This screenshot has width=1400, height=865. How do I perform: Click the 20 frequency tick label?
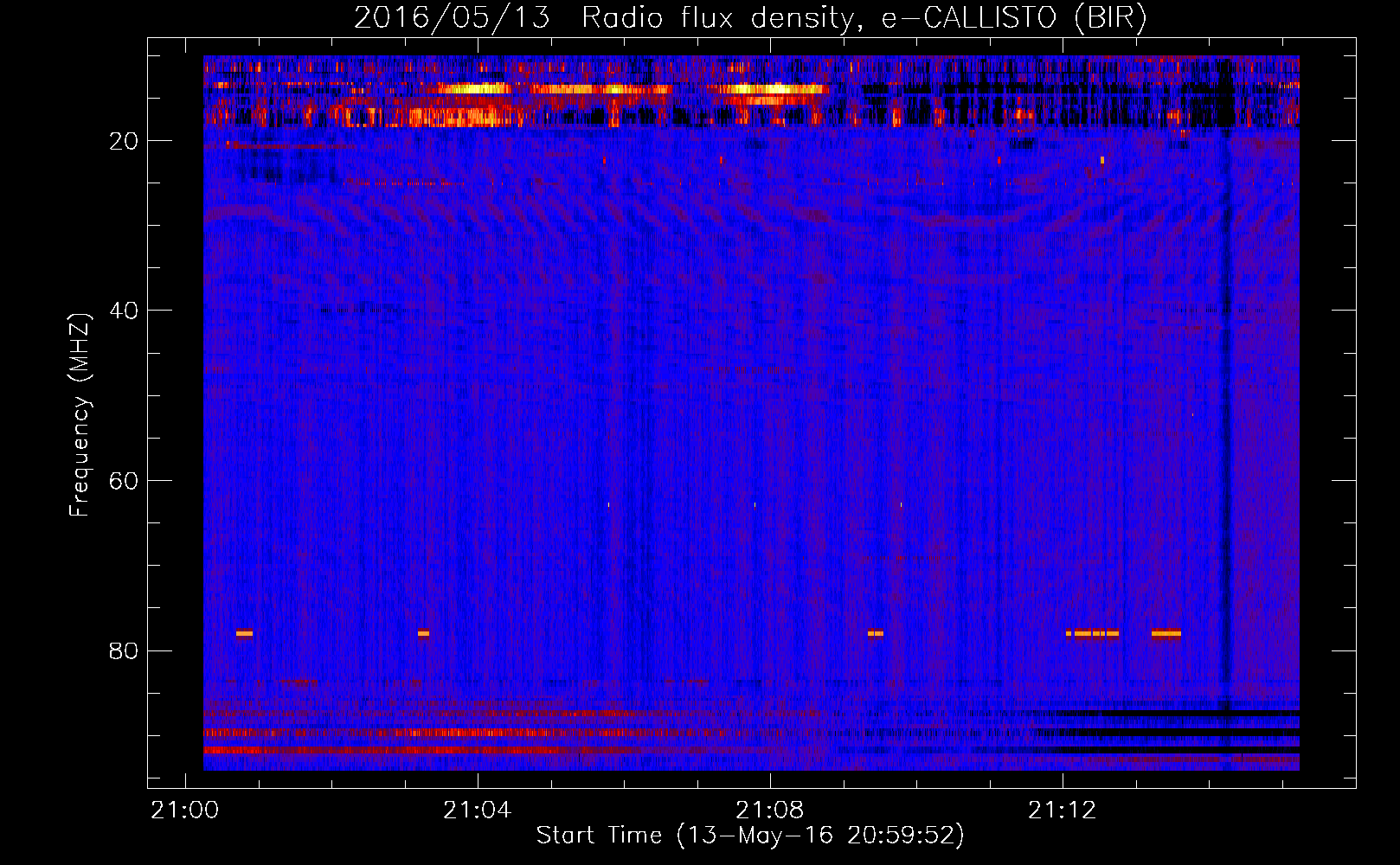tap(124, 141)
